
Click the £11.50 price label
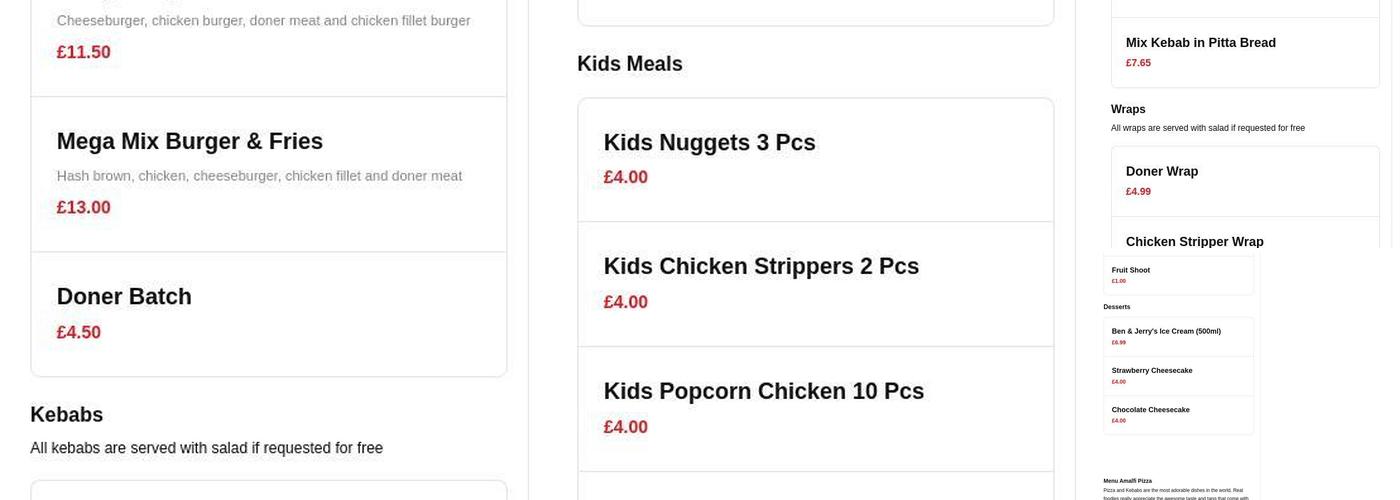coord(83,52)
